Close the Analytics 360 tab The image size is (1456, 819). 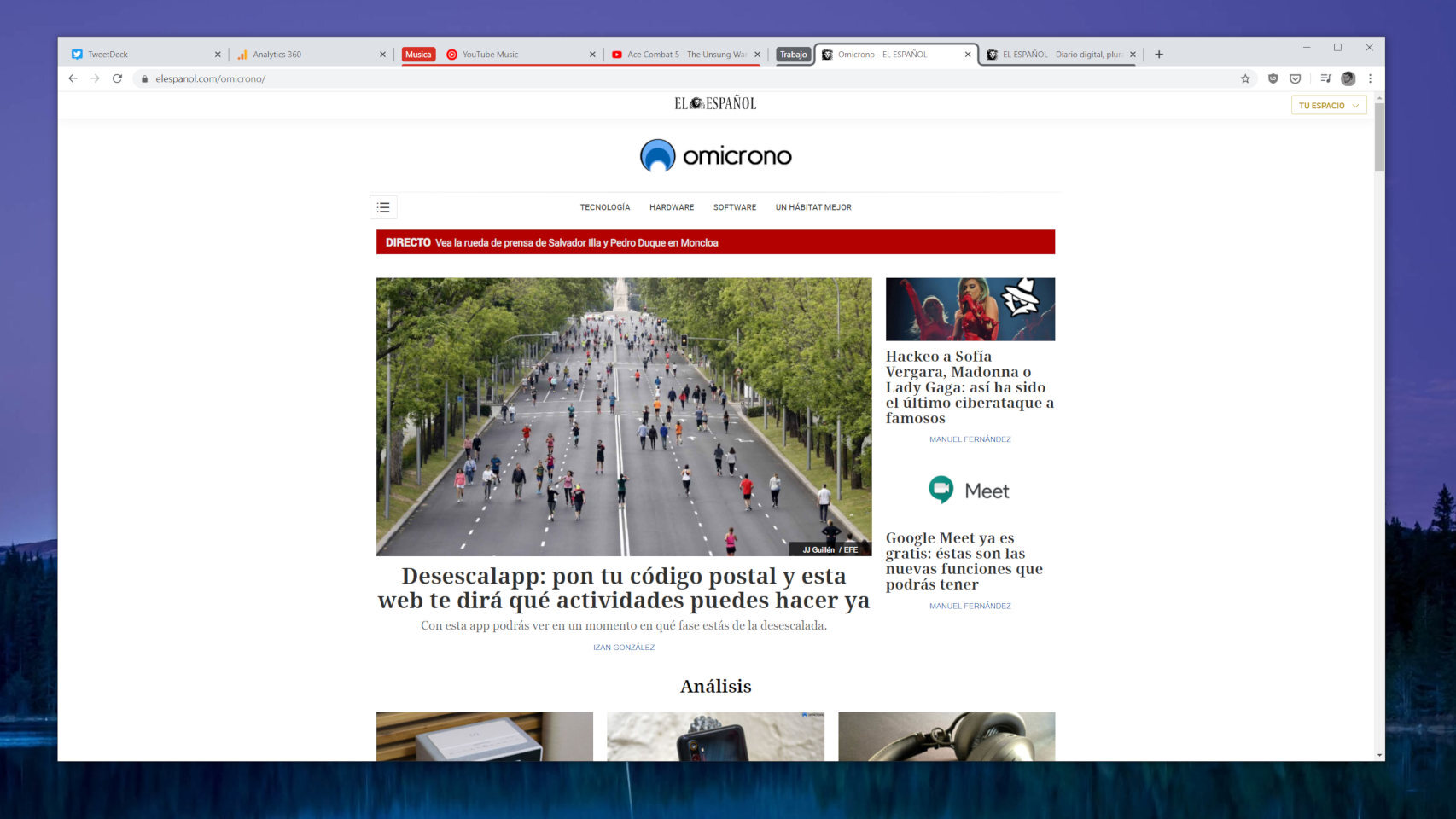[382, 55]
